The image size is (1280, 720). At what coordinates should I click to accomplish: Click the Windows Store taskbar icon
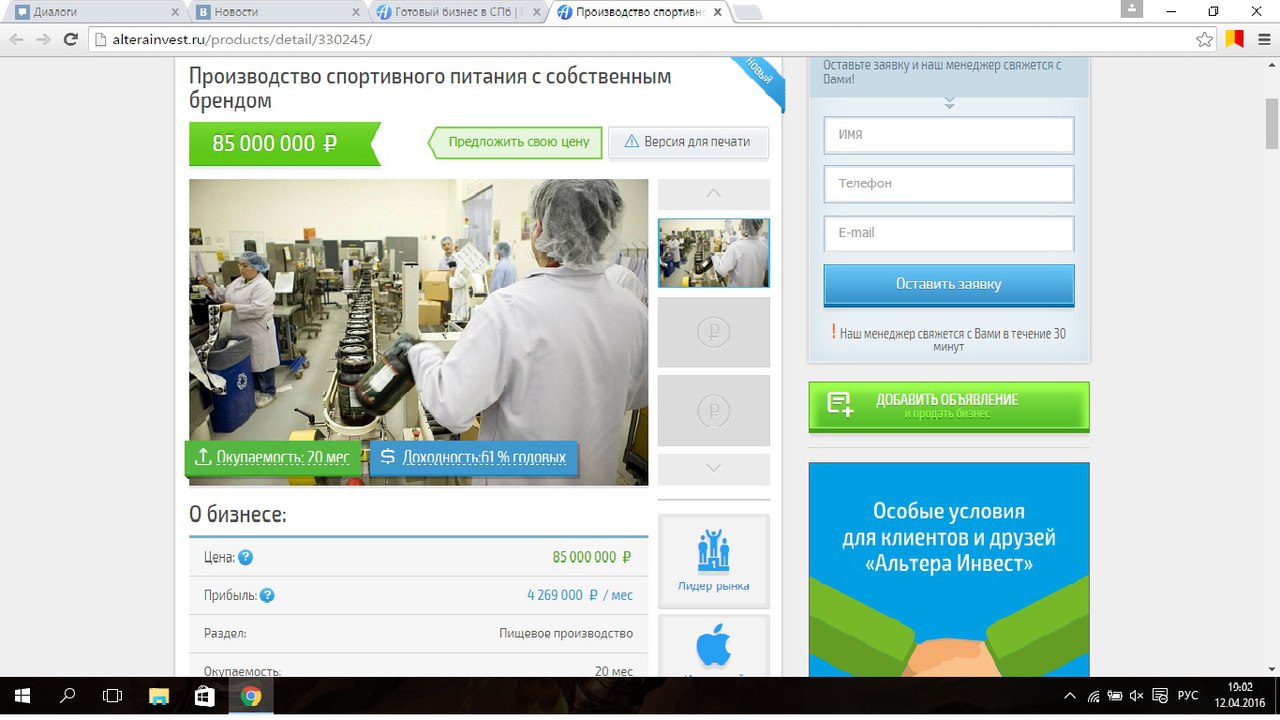(x=204, y=696)
